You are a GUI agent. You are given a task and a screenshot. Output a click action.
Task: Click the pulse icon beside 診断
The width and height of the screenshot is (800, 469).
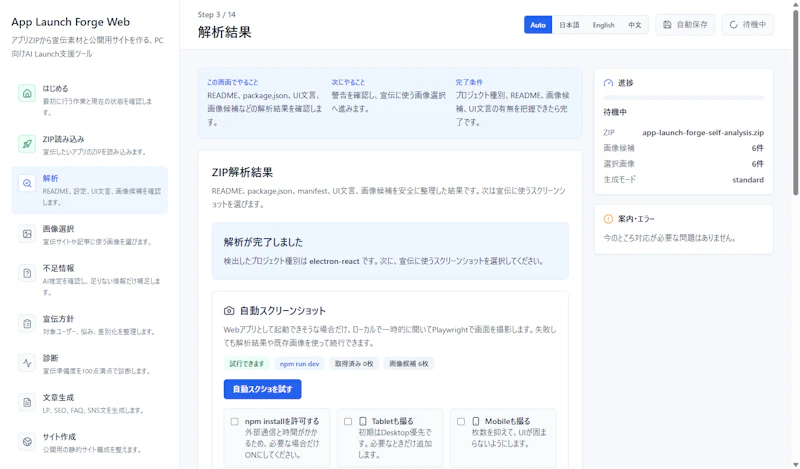click(27, 363)
